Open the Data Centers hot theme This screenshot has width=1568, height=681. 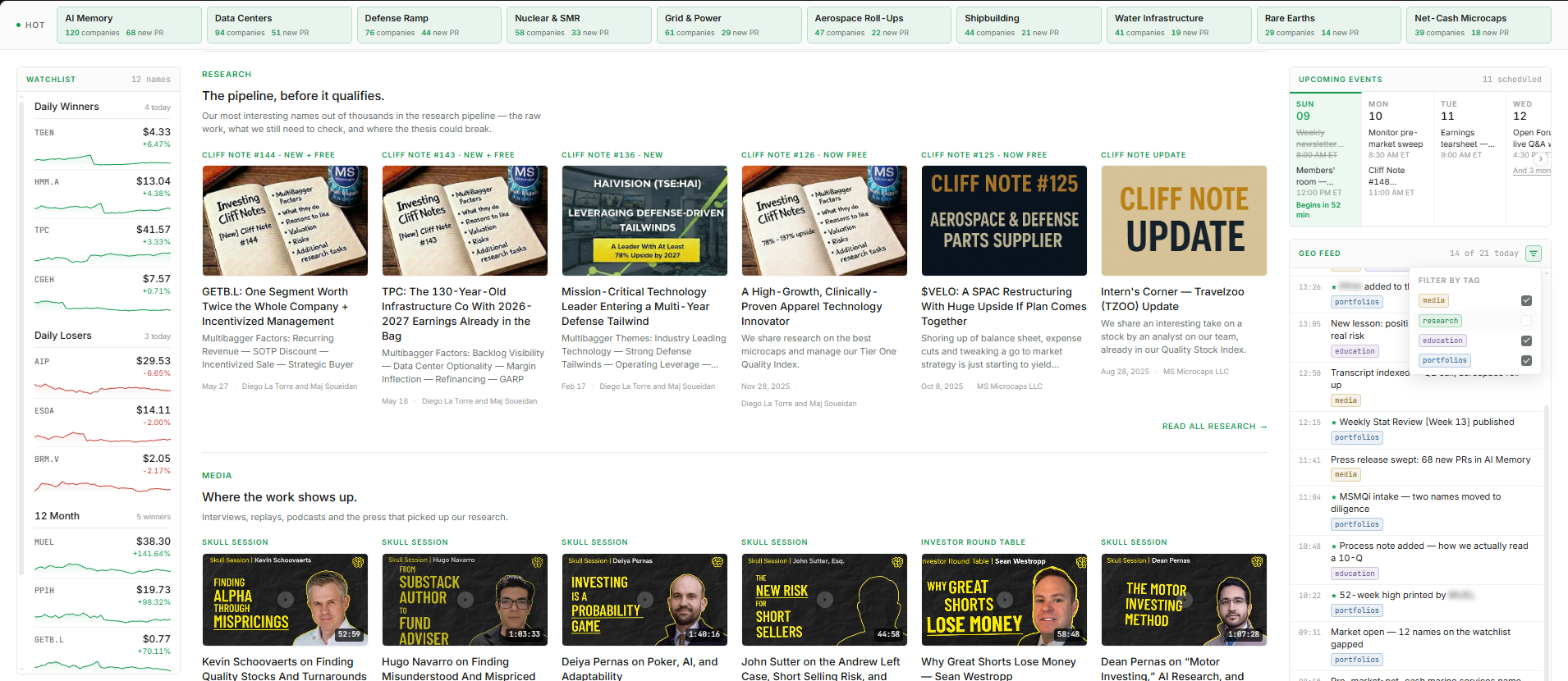point(279,25)
